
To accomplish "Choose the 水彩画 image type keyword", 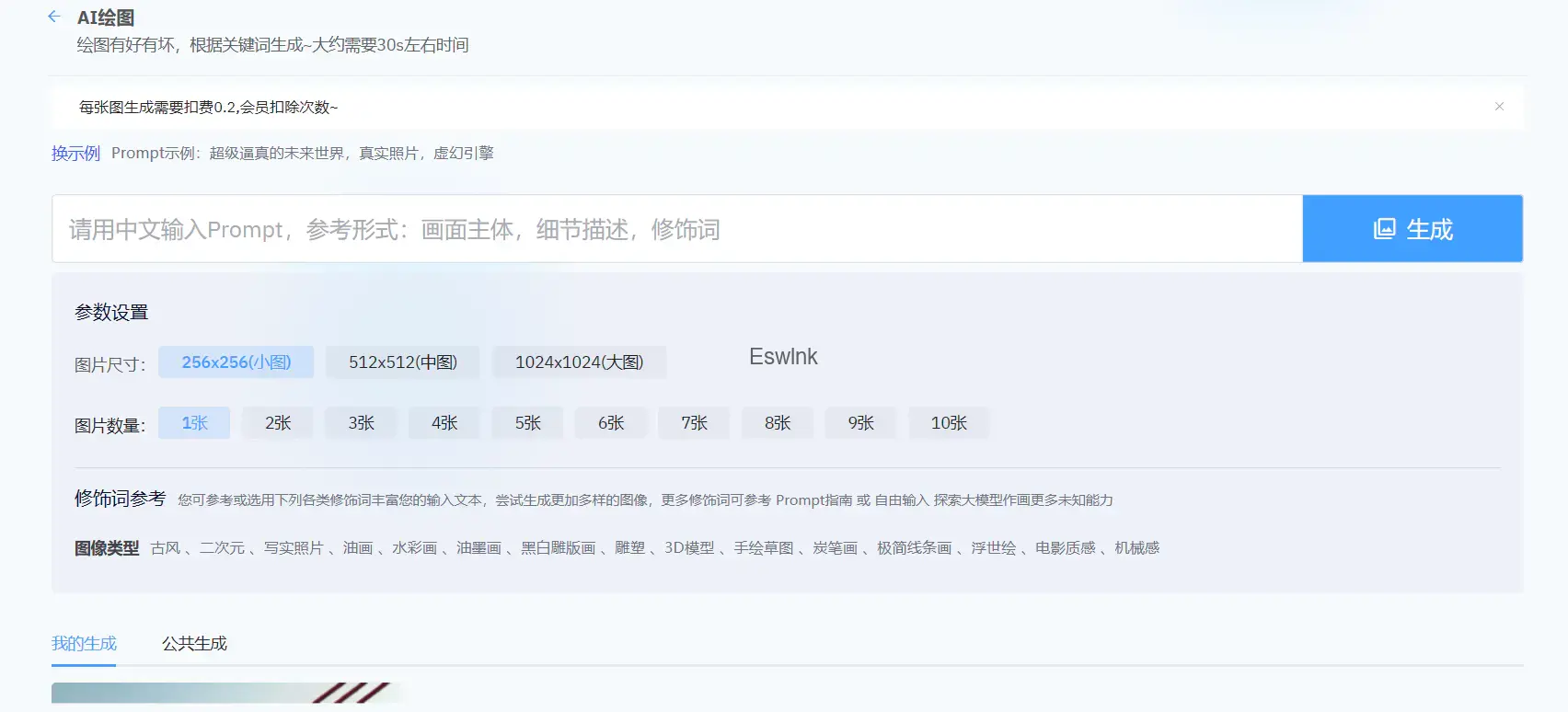I will [414, 548].
